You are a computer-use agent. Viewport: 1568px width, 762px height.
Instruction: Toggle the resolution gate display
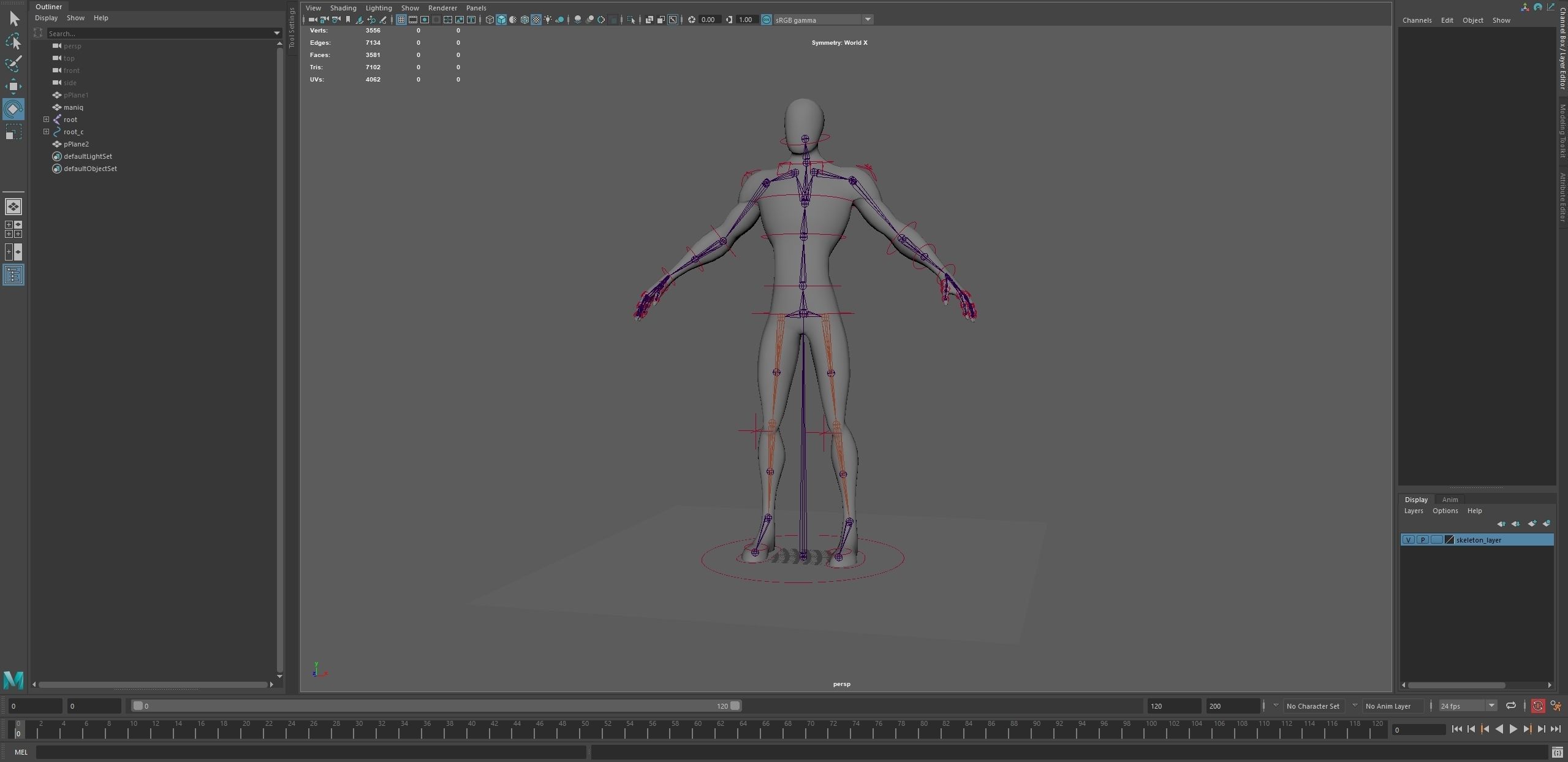(x=425, y=20)
